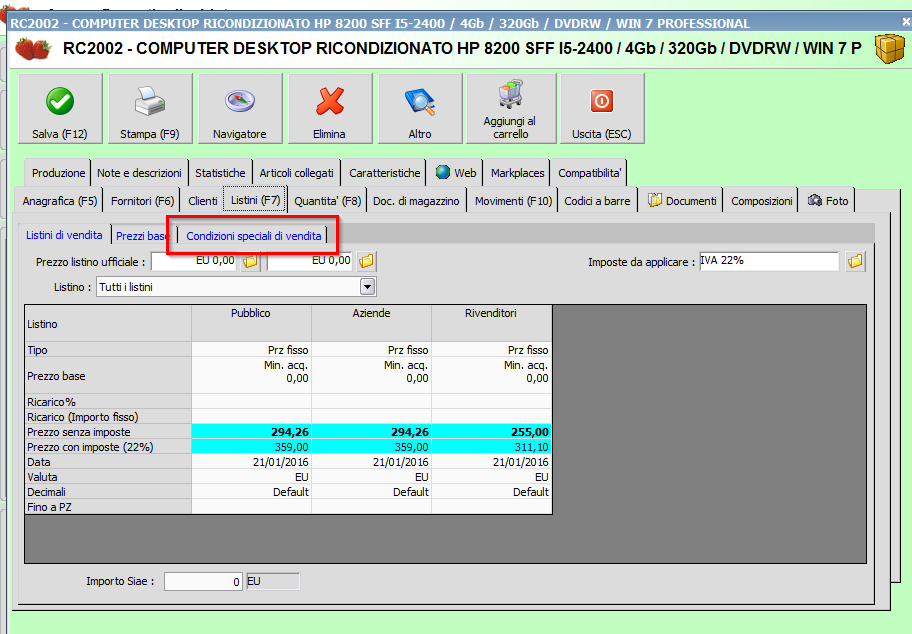Switch to the Clienti tab
The width and height of the screenshot is (912, 634).
tap(202, 201)
